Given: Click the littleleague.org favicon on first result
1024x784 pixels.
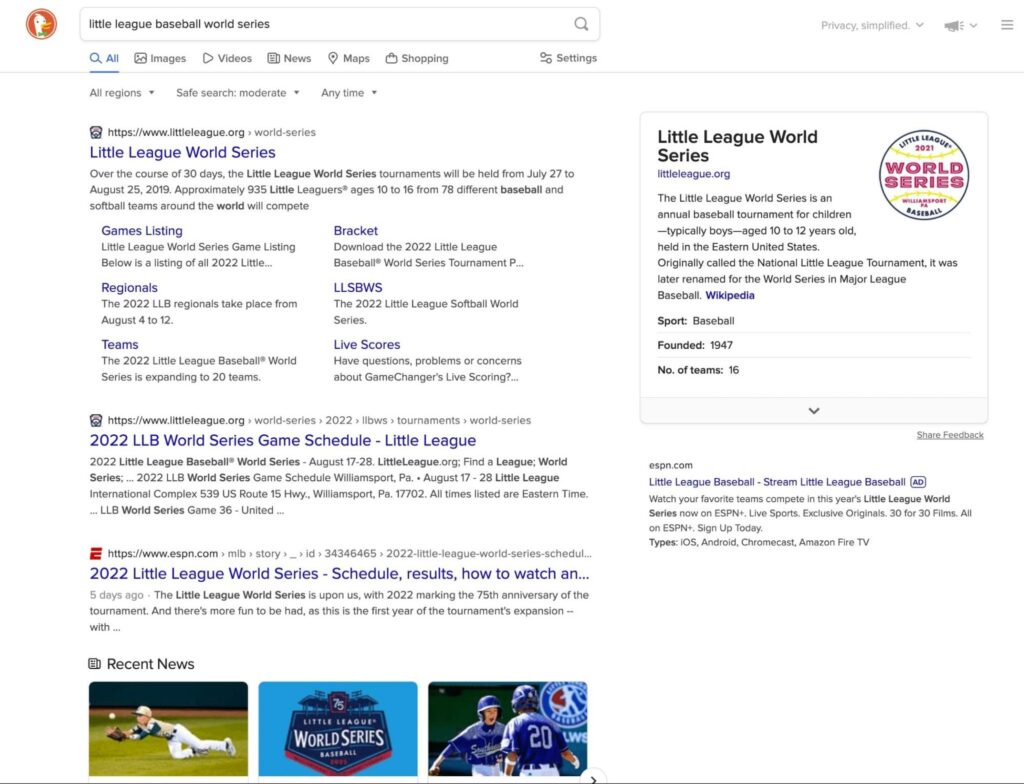Looking at the screenshot, I should tap(95, 131).
